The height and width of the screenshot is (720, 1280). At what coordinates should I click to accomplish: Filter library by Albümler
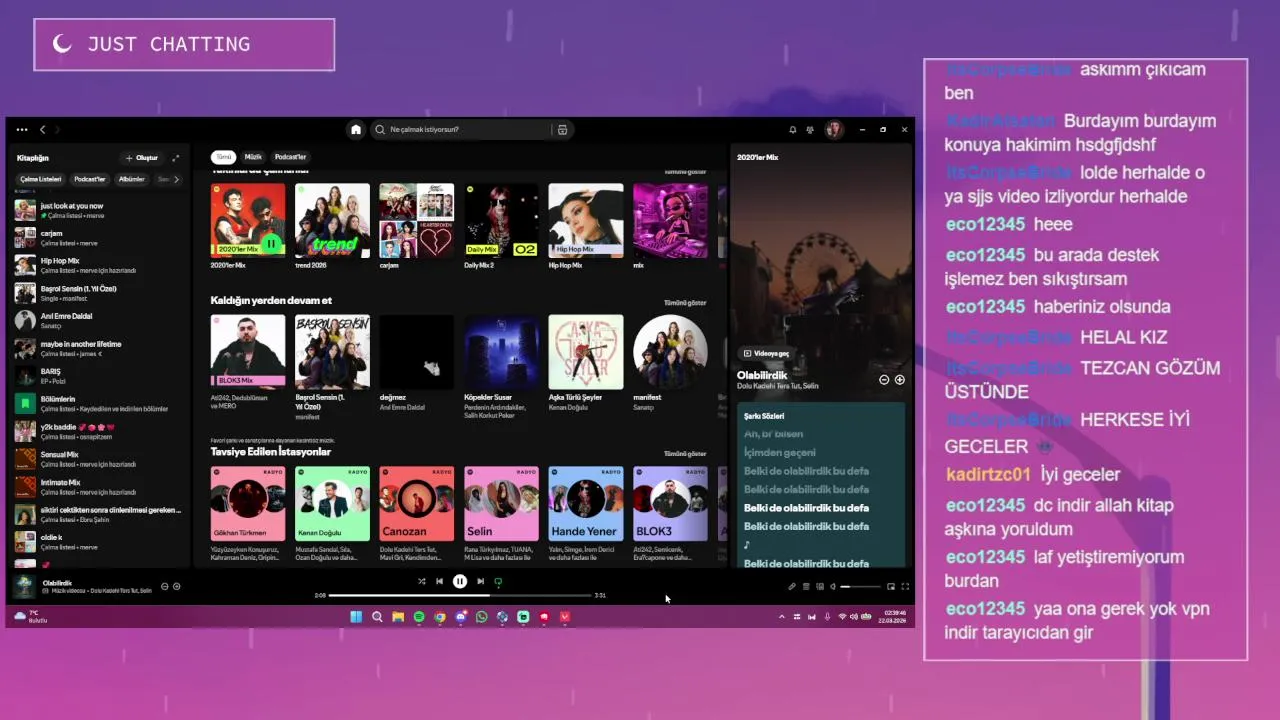pos(132,179)
